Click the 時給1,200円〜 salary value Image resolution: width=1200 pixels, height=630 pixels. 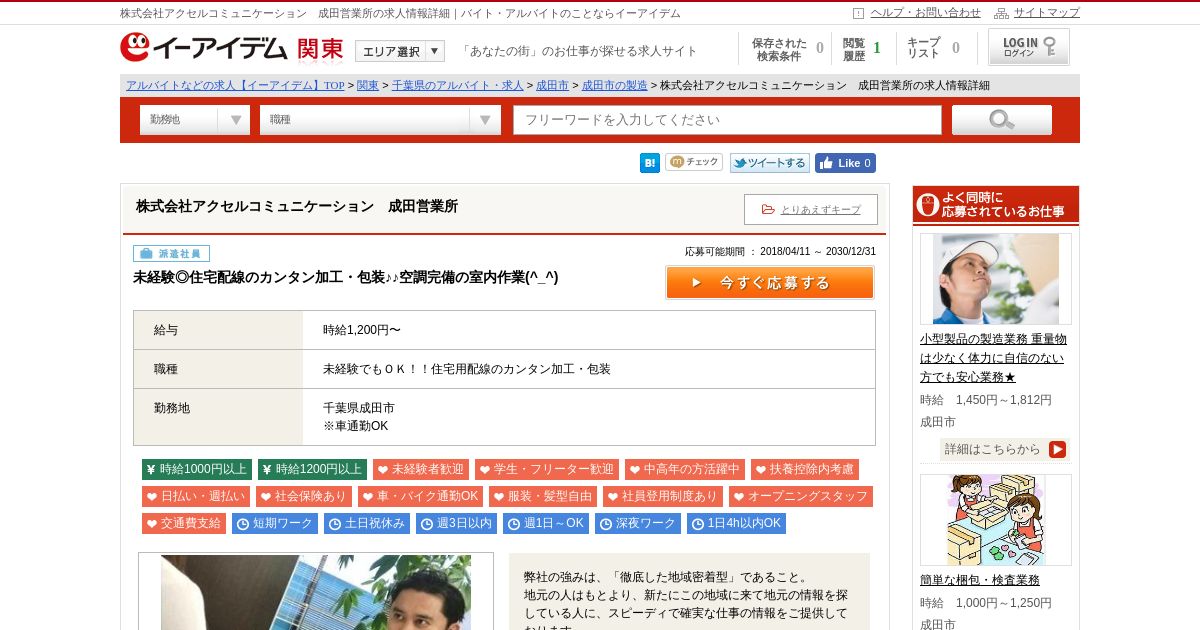(x=362, y=330)
